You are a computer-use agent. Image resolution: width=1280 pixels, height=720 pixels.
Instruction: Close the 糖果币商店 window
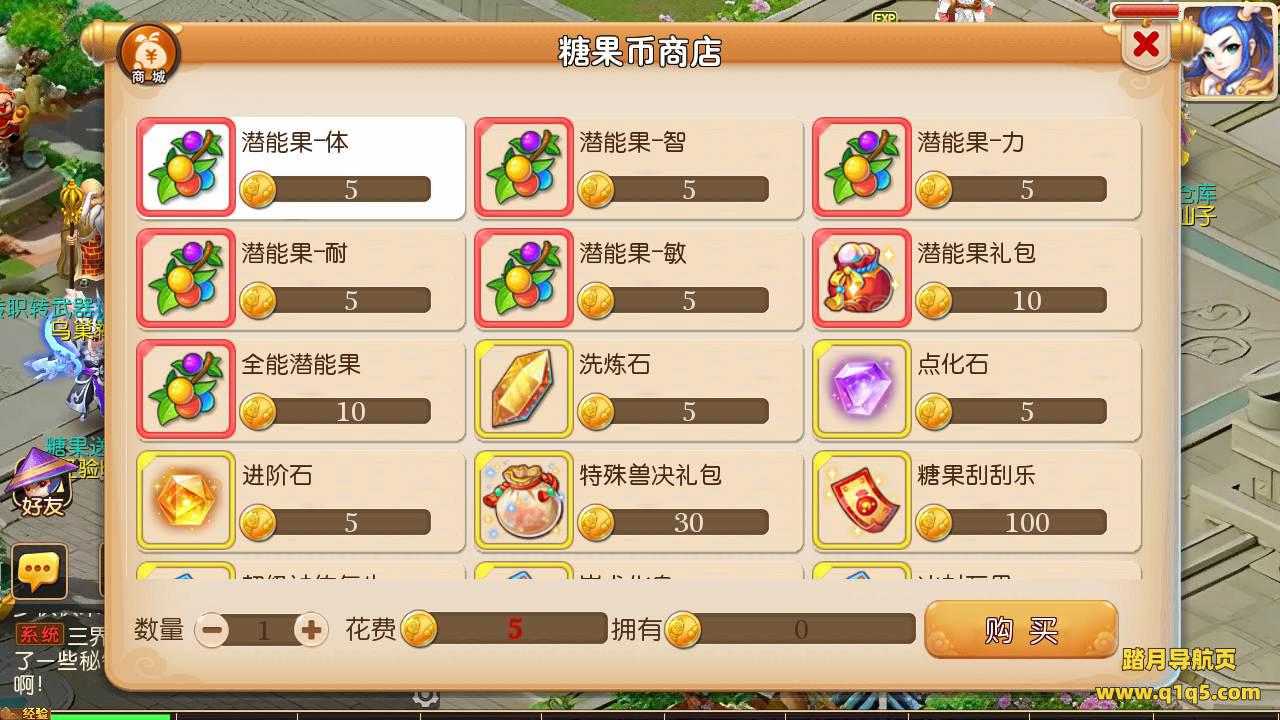(x=1146, y=45)
